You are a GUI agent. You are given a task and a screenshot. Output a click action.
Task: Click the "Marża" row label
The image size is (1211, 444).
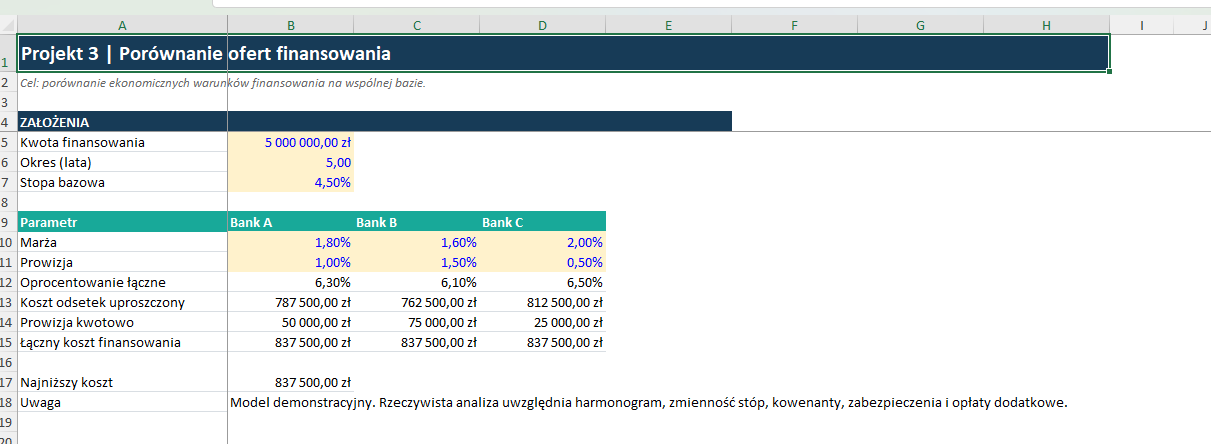(122, 242)
